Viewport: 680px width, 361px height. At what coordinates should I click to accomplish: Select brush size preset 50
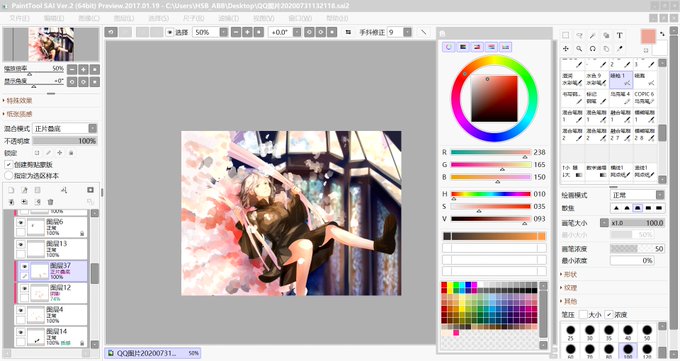[x=647, y=332]
